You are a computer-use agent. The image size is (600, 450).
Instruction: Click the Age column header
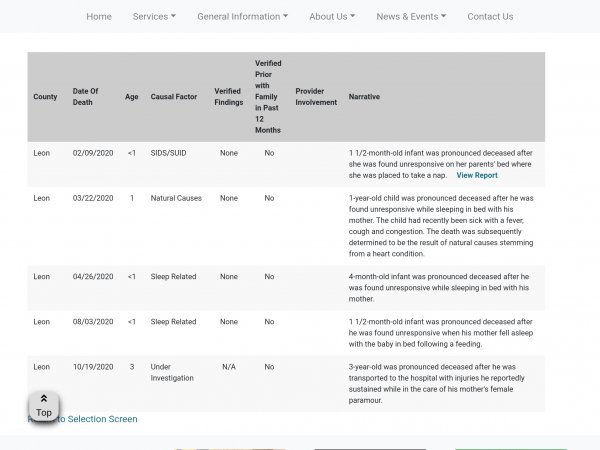[x=131, y=97]
